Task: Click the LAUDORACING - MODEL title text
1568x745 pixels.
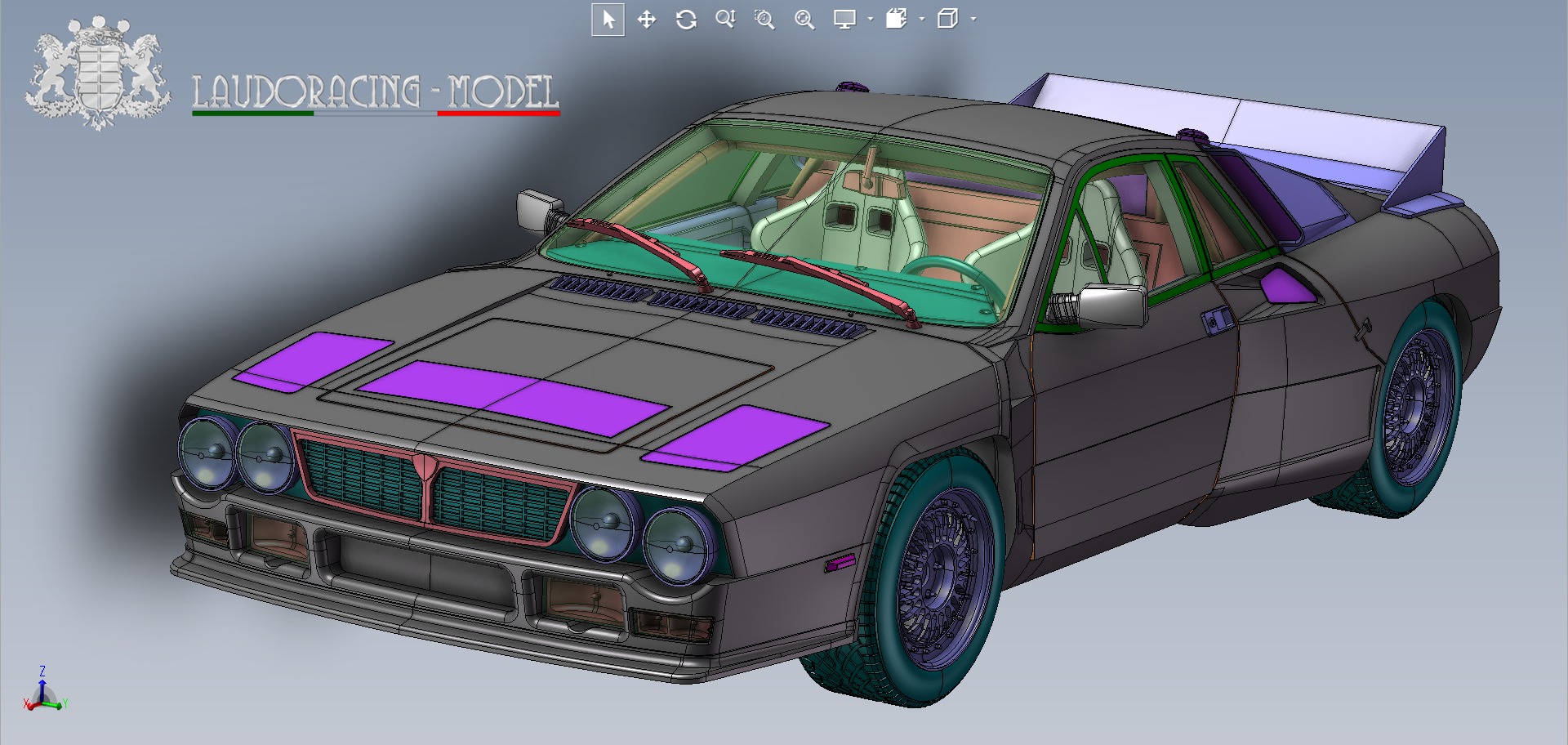Action: (376, 91)
